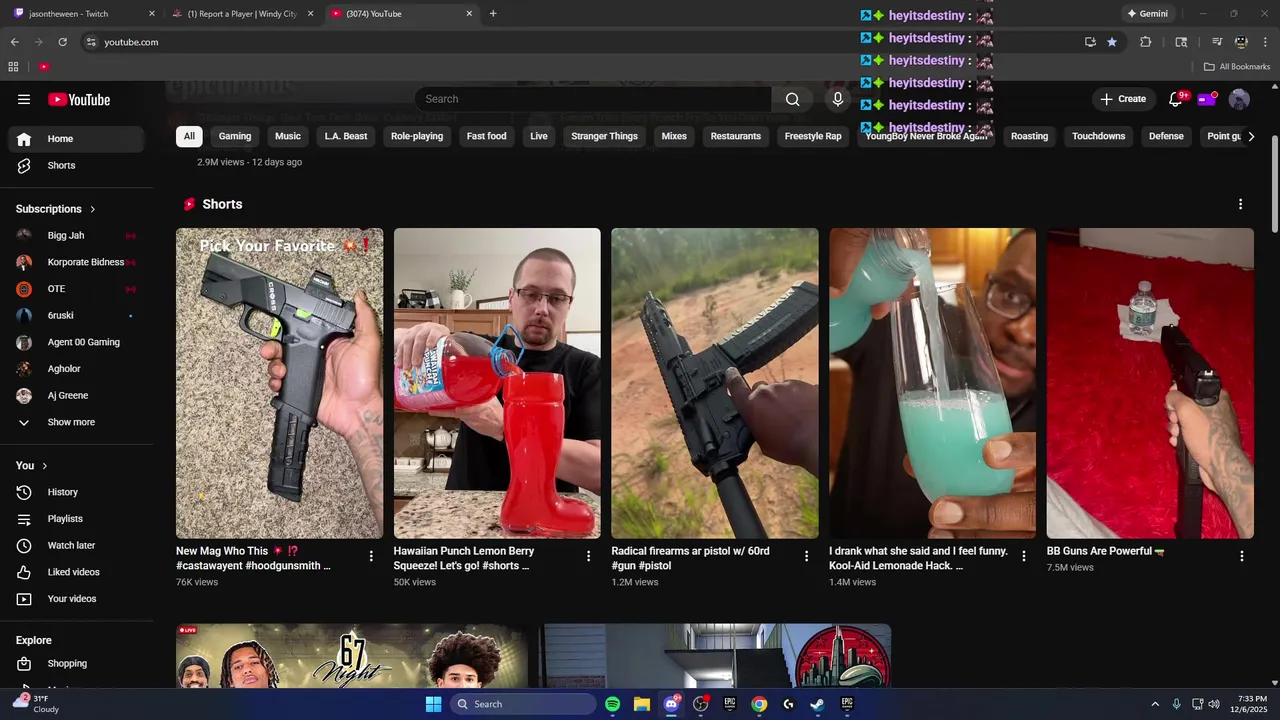Select the Live filter chip
The width and height of the screenshot is (1280, 720).
tap(539, 136)
